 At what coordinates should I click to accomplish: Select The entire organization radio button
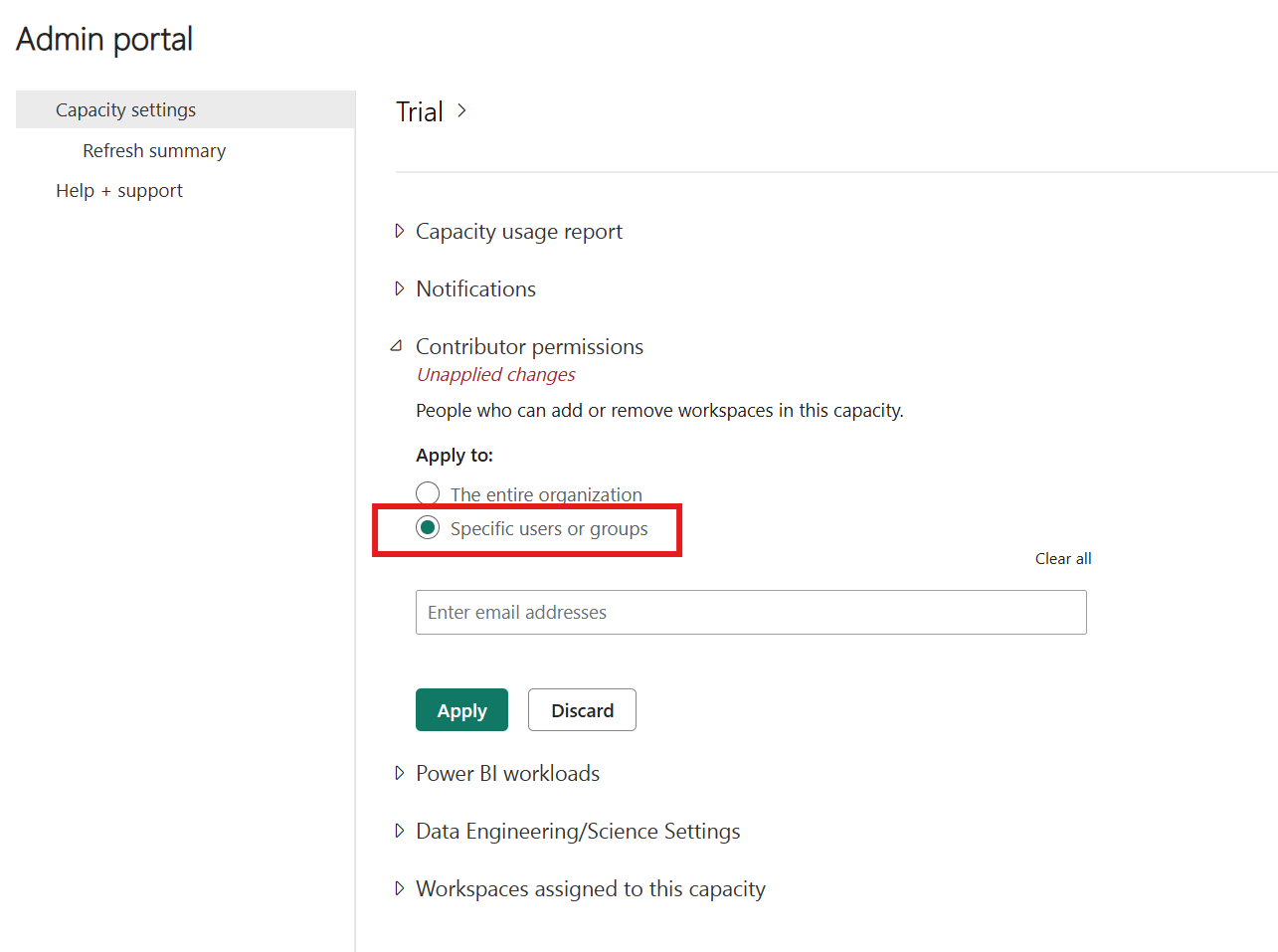click(x=427, y=492)
